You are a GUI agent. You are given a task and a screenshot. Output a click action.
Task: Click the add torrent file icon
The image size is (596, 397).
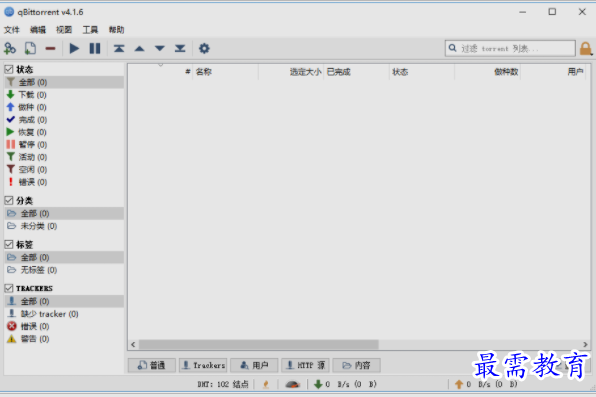[30, 48]
